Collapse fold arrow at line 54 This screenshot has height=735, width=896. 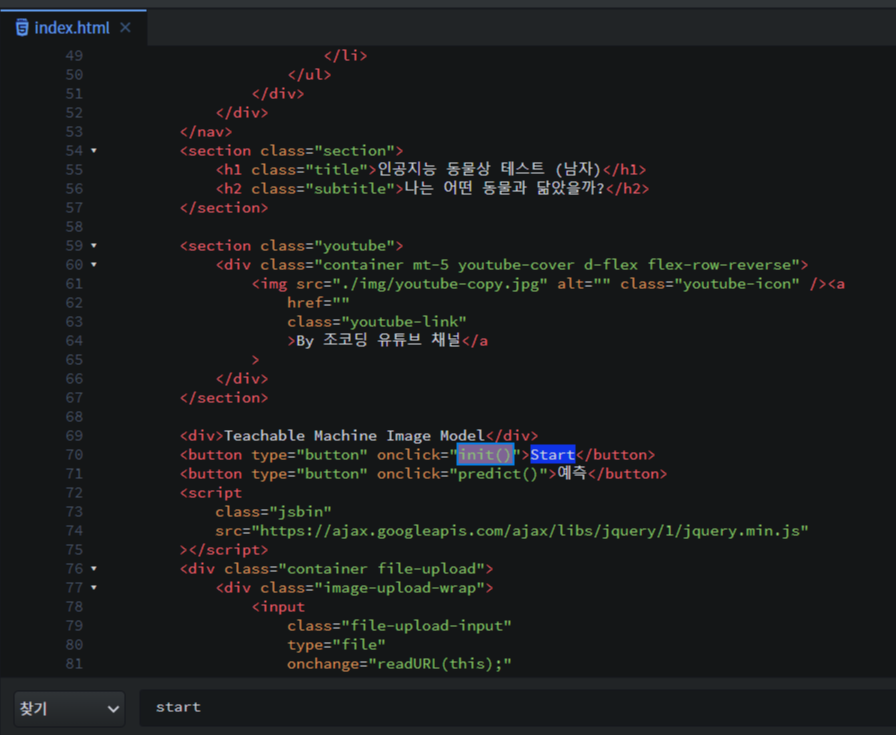94,151
